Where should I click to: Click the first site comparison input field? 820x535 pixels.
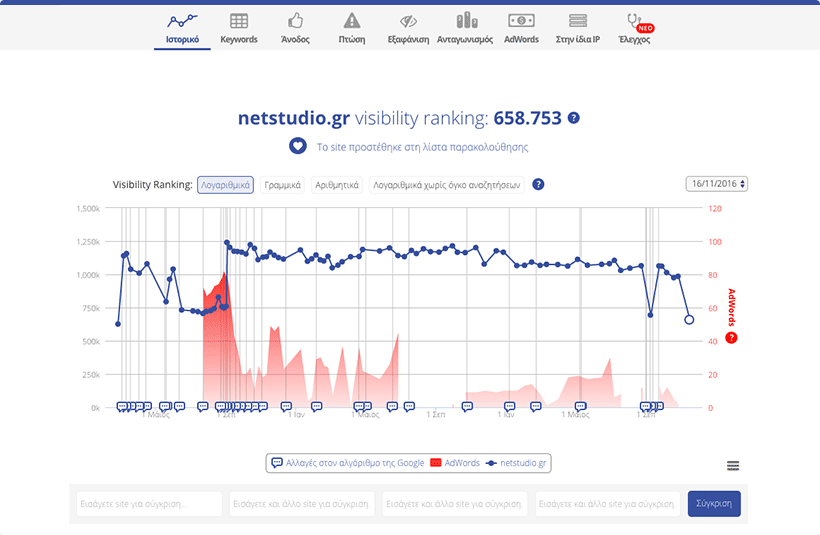149,504
